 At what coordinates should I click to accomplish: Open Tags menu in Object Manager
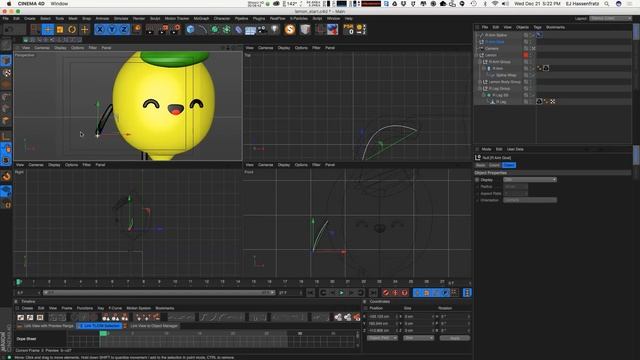(537, 27)
